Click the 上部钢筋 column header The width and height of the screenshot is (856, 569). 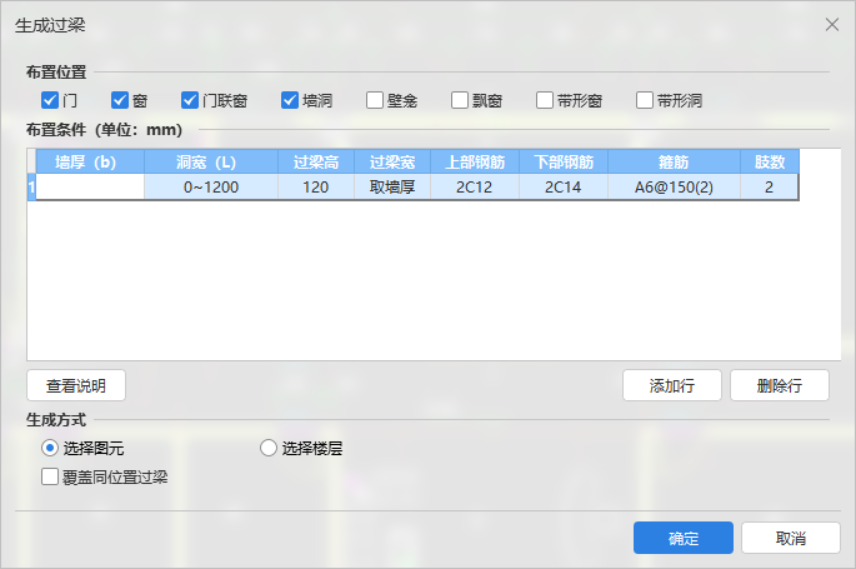pos(475,162)
